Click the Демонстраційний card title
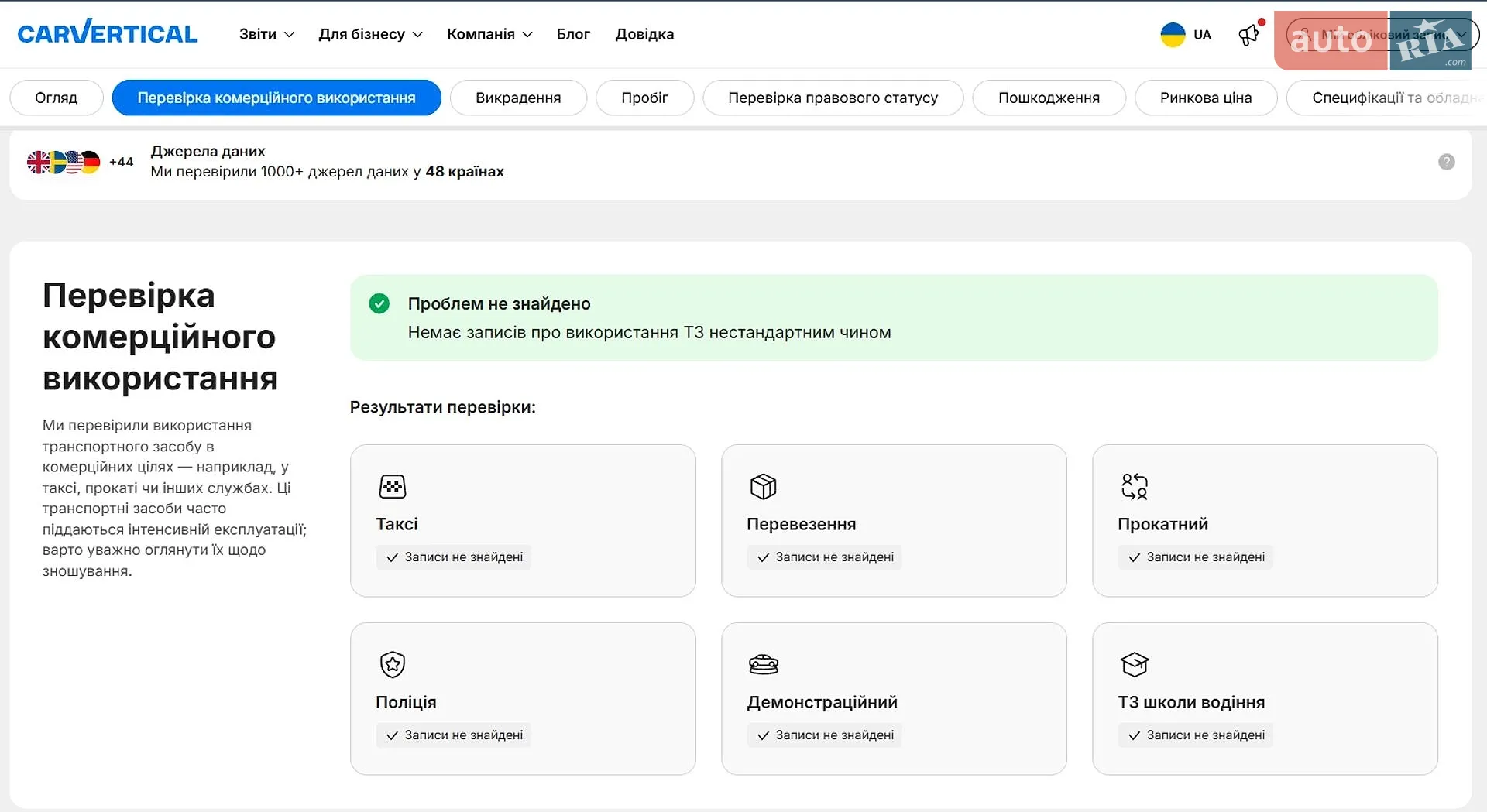 822,702
